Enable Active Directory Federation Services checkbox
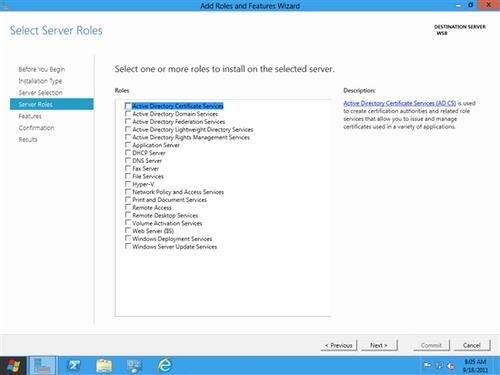 pyautogui.click(x=128, y=121)
